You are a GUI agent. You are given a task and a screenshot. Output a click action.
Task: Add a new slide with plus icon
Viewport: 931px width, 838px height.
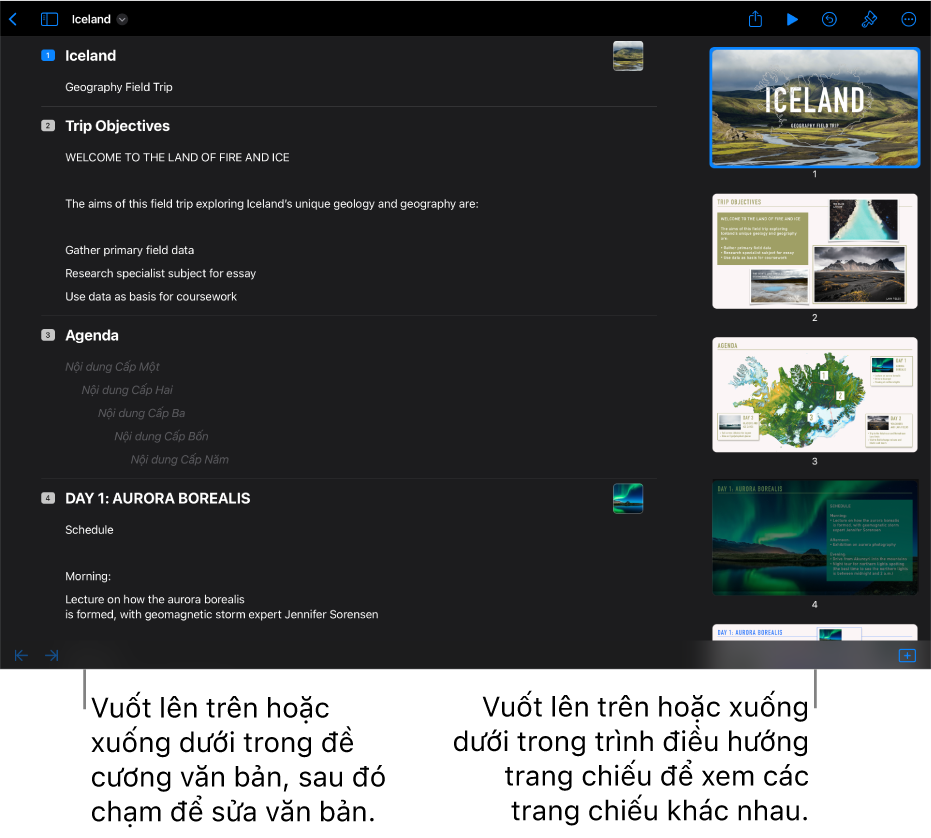907,655
